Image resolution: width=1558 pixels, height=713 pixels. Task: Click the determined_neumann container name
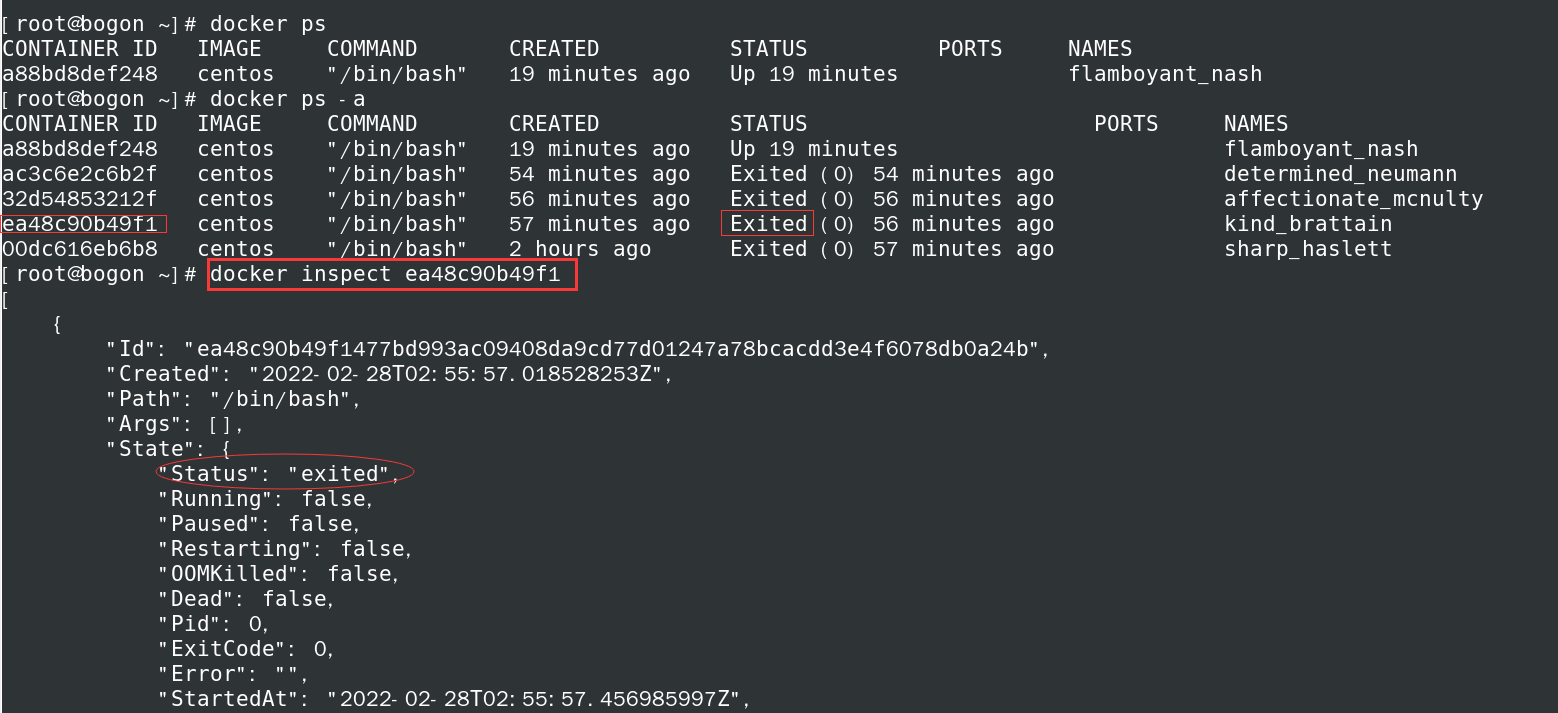click(1340, 174)
